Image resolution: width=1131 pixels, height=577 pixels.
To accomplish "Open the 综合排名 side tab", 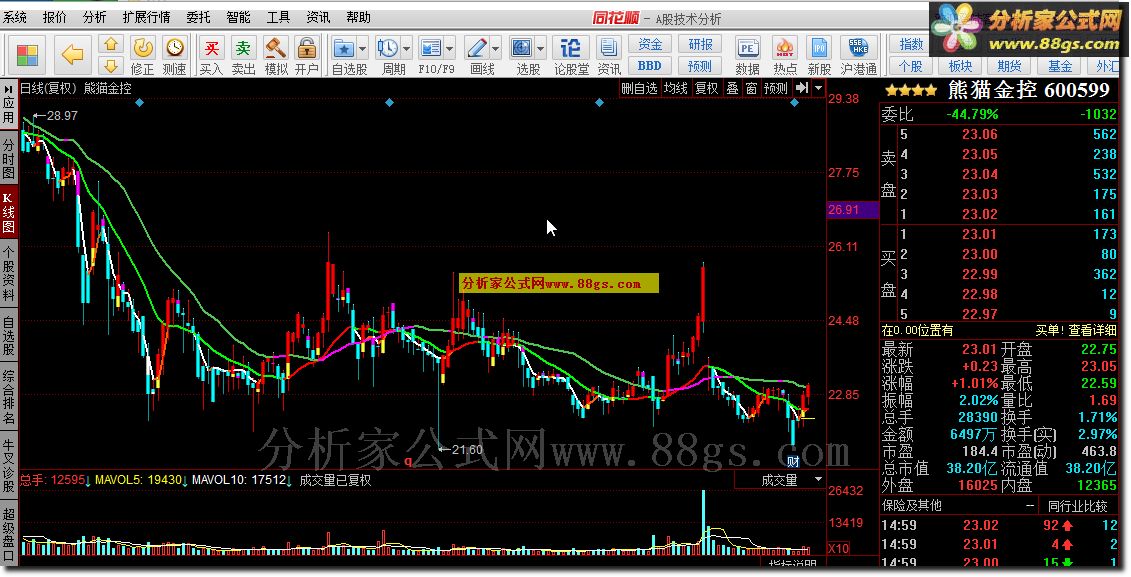I will pyautogui.click(x=9, y=397).
